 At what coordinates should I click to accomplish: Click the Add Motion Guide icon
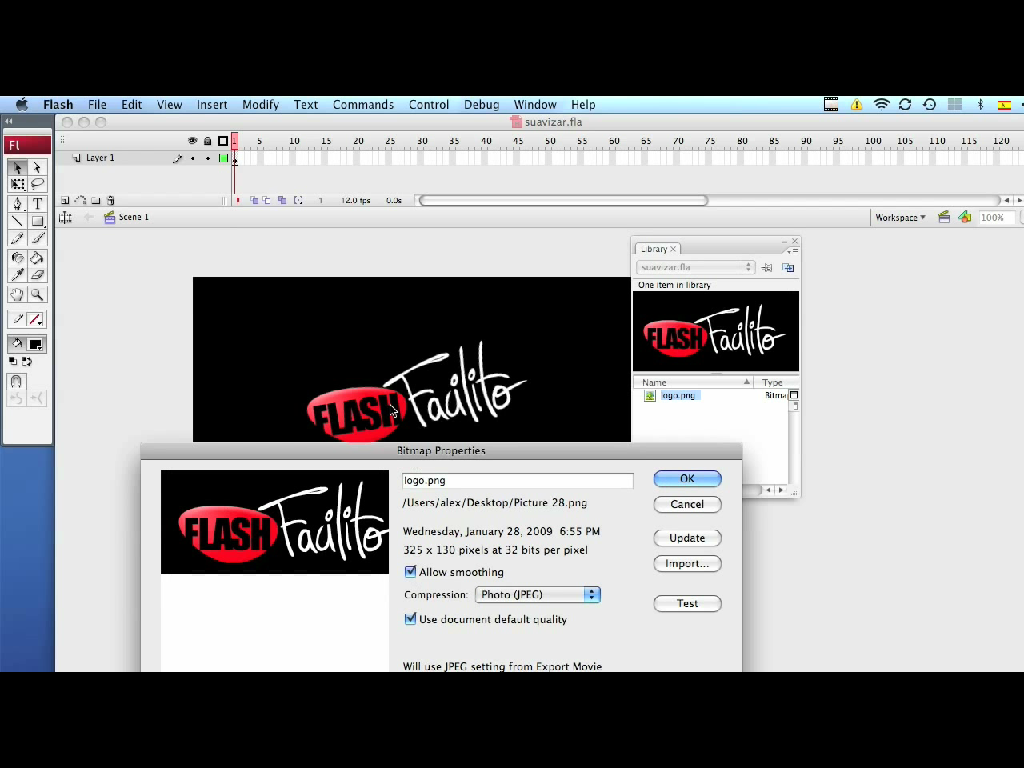coord(80,200)
